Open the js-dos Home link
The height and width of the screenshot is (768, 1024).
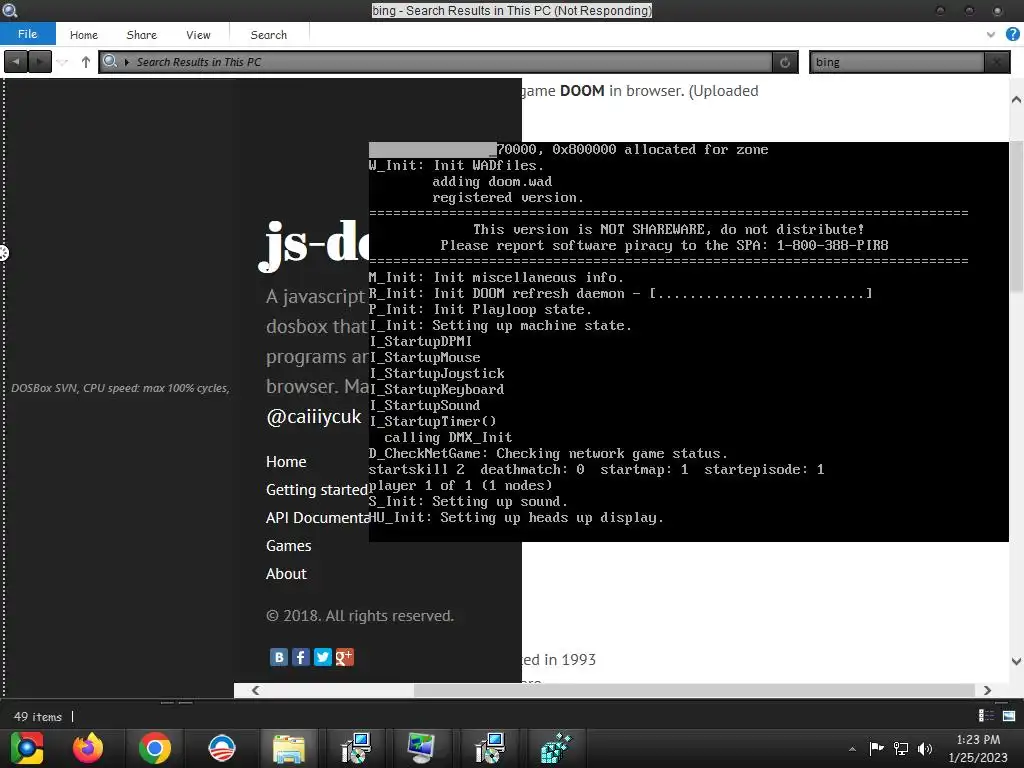[x=286, y=462]
